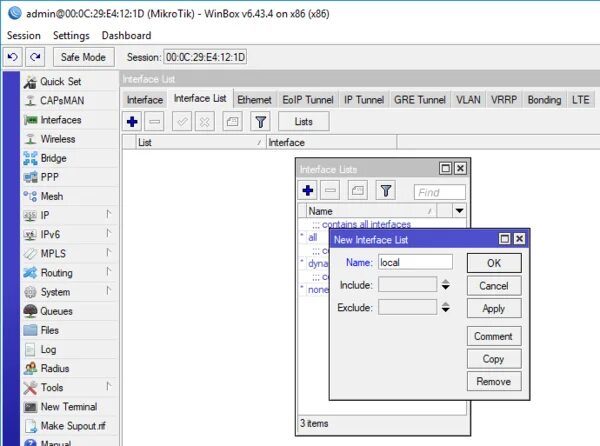Open Radius in sidebar
Image resolution: width=600 pixels, height=446 pixels.
click(x=70, y=368)
